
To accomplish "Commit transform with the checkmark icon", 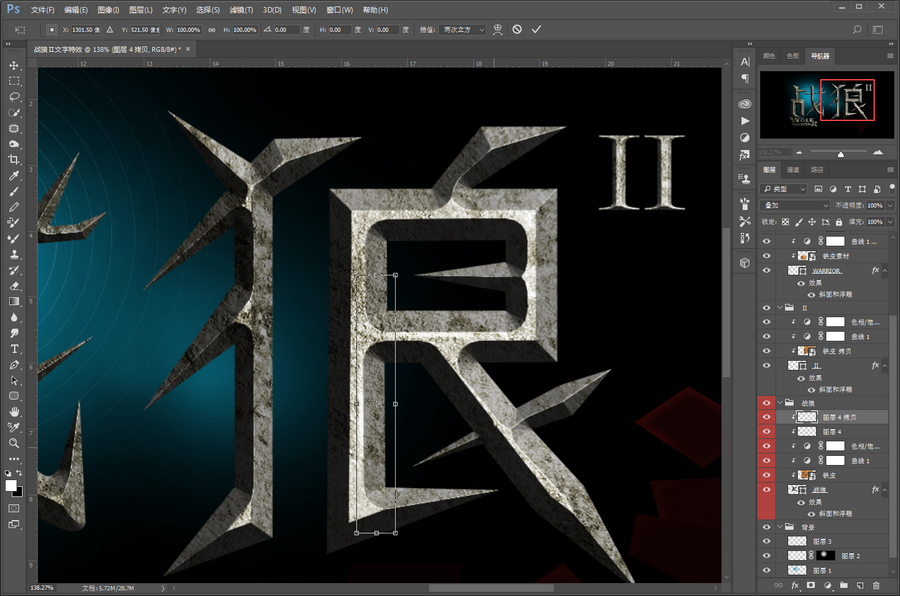I will point(536,30).
